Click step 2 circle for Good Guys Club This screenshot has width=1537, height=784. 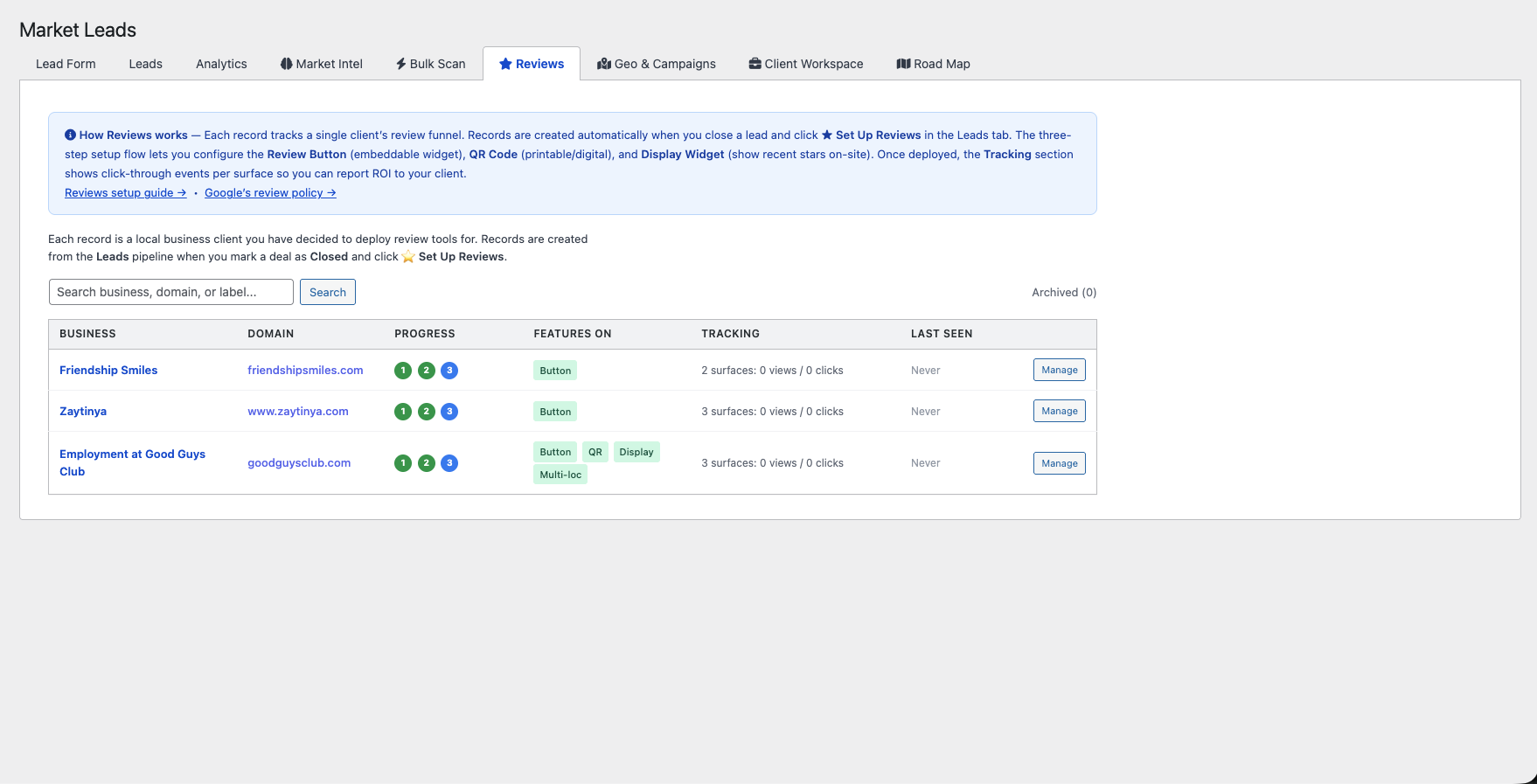427,463
